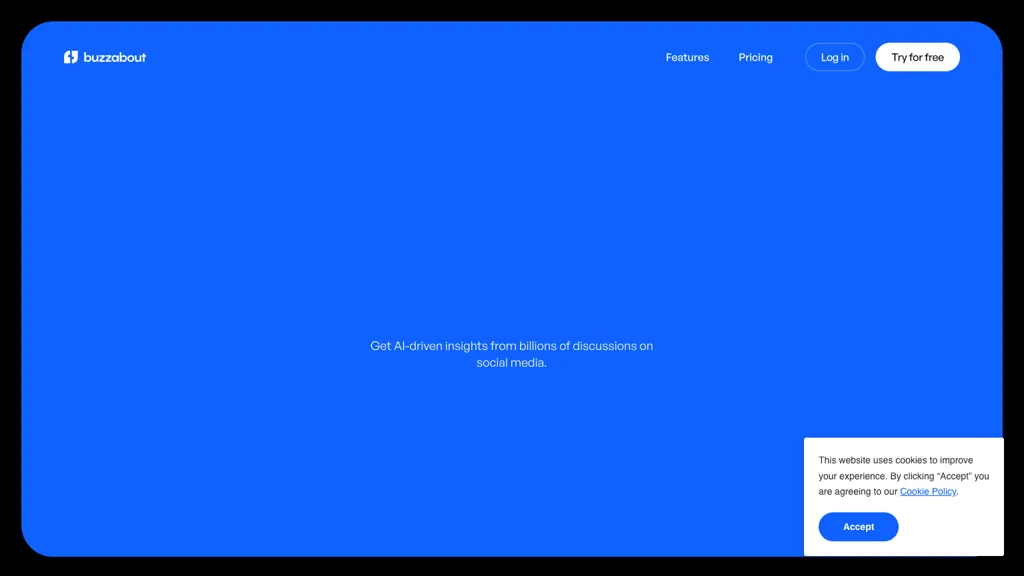Go to the Pricing page
Image resolution: width=1024 pixels, height=576 pixels.
[x=756, y=57]
